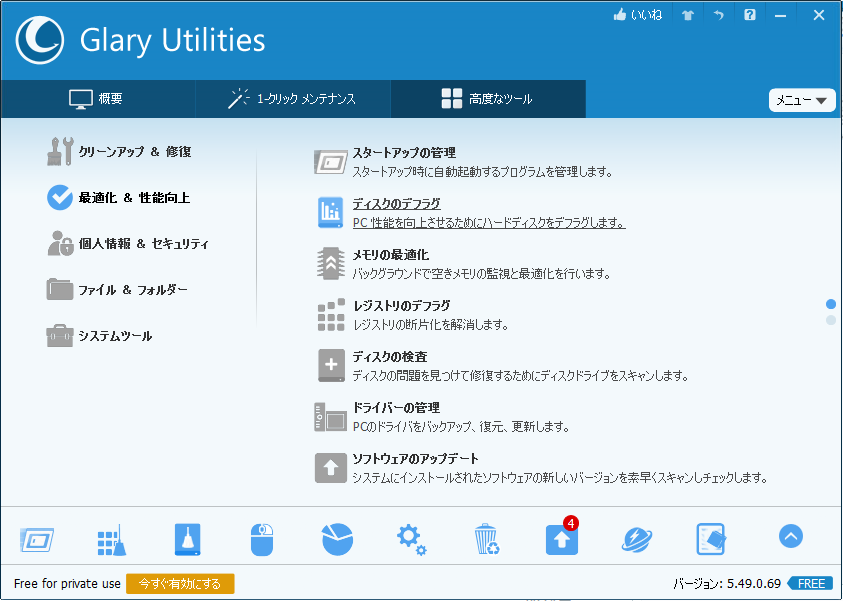Image resolution: width=843 pixels, height=601 pixels.
Task: Click the Glary Utilities crescent logo
Action: click(40, 40)
